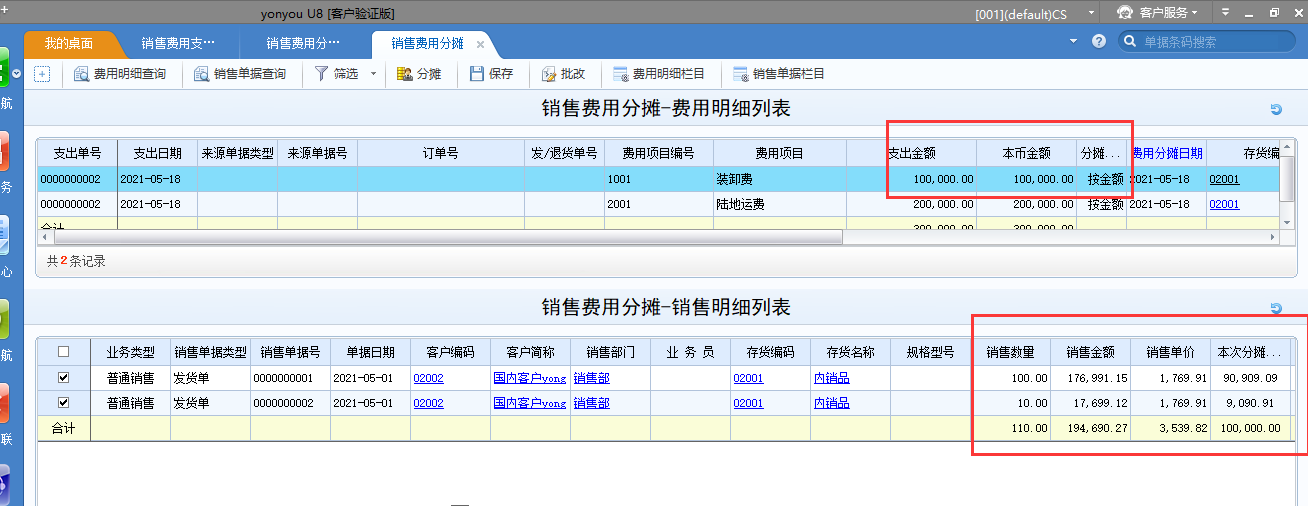Expand the sidebar small dropdown arrow

[x=16, y=73]
